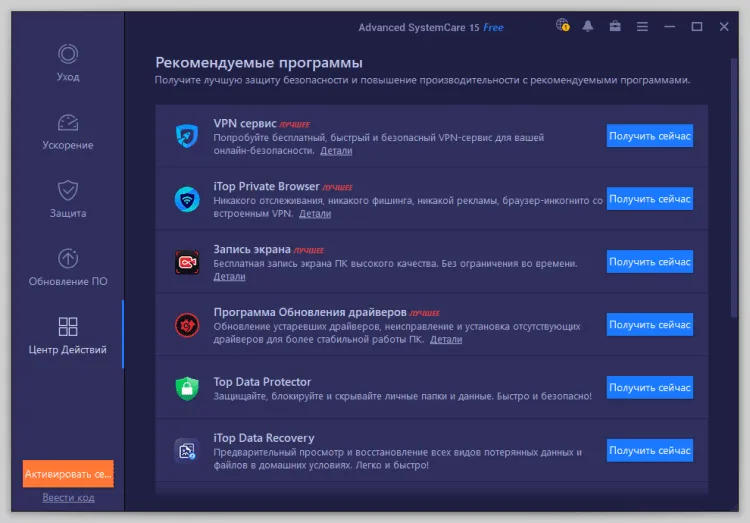The image size is (750, 523).
Task: Click the globe language warning icon
Action: pyautogui.click(x=562, y=25)
